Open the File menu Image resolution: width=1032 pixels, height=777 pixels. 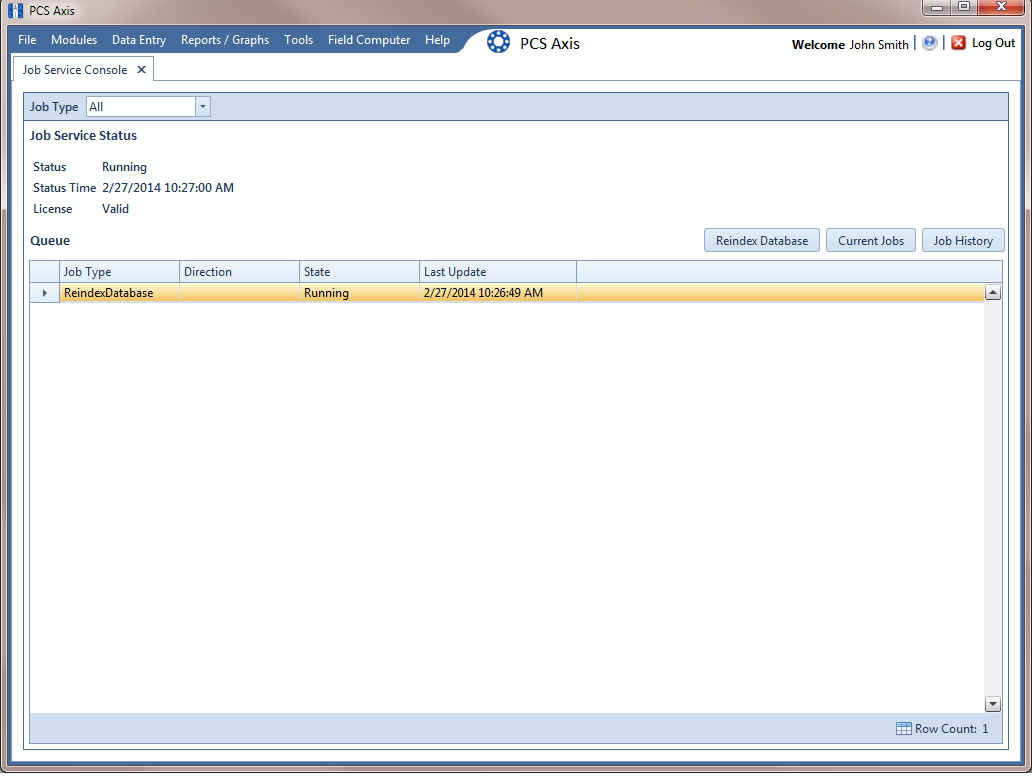(x=27, y=40)
